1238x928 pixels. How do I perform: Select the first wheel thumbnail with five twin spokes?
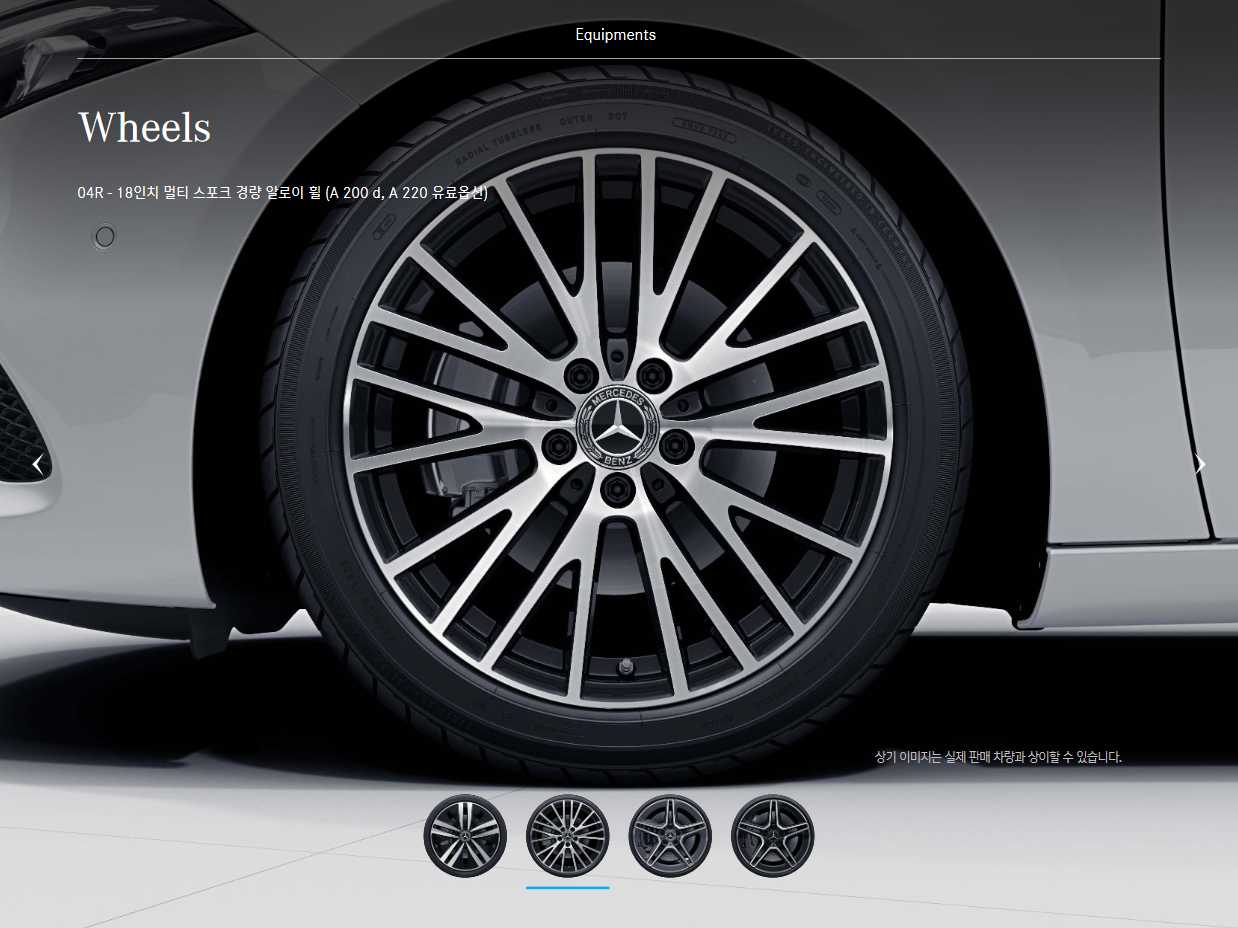pos(465,835)
